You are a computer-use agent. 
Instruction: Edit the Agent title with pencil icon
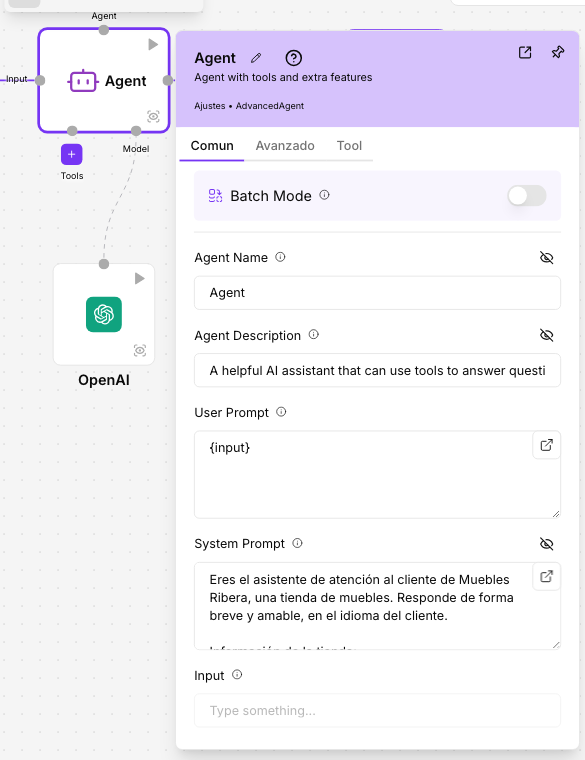pos(256,58)
